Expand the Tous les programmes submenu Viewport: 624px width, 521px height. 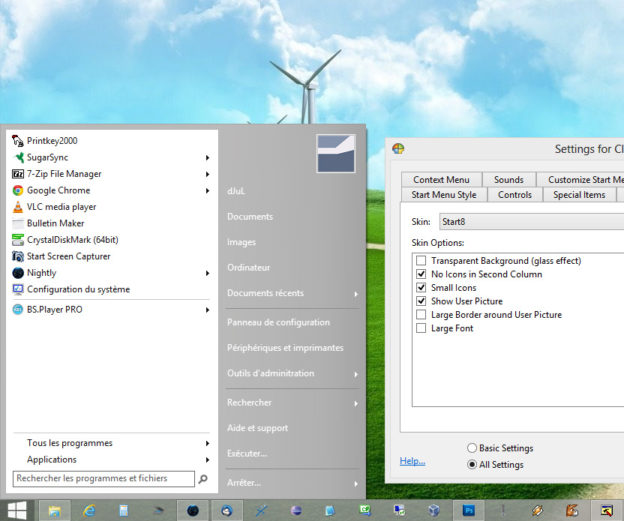(x=70, y=443)
